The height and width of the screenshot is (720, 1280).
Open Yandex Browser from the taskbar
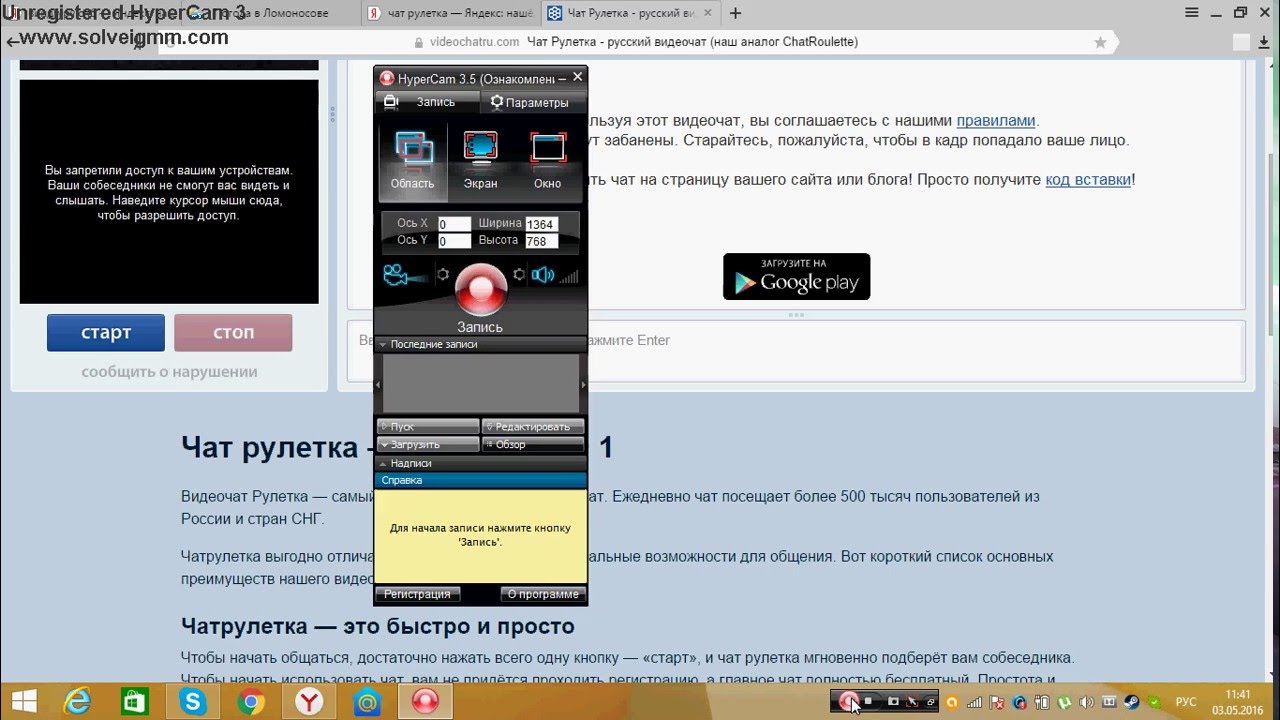[309, 703]
